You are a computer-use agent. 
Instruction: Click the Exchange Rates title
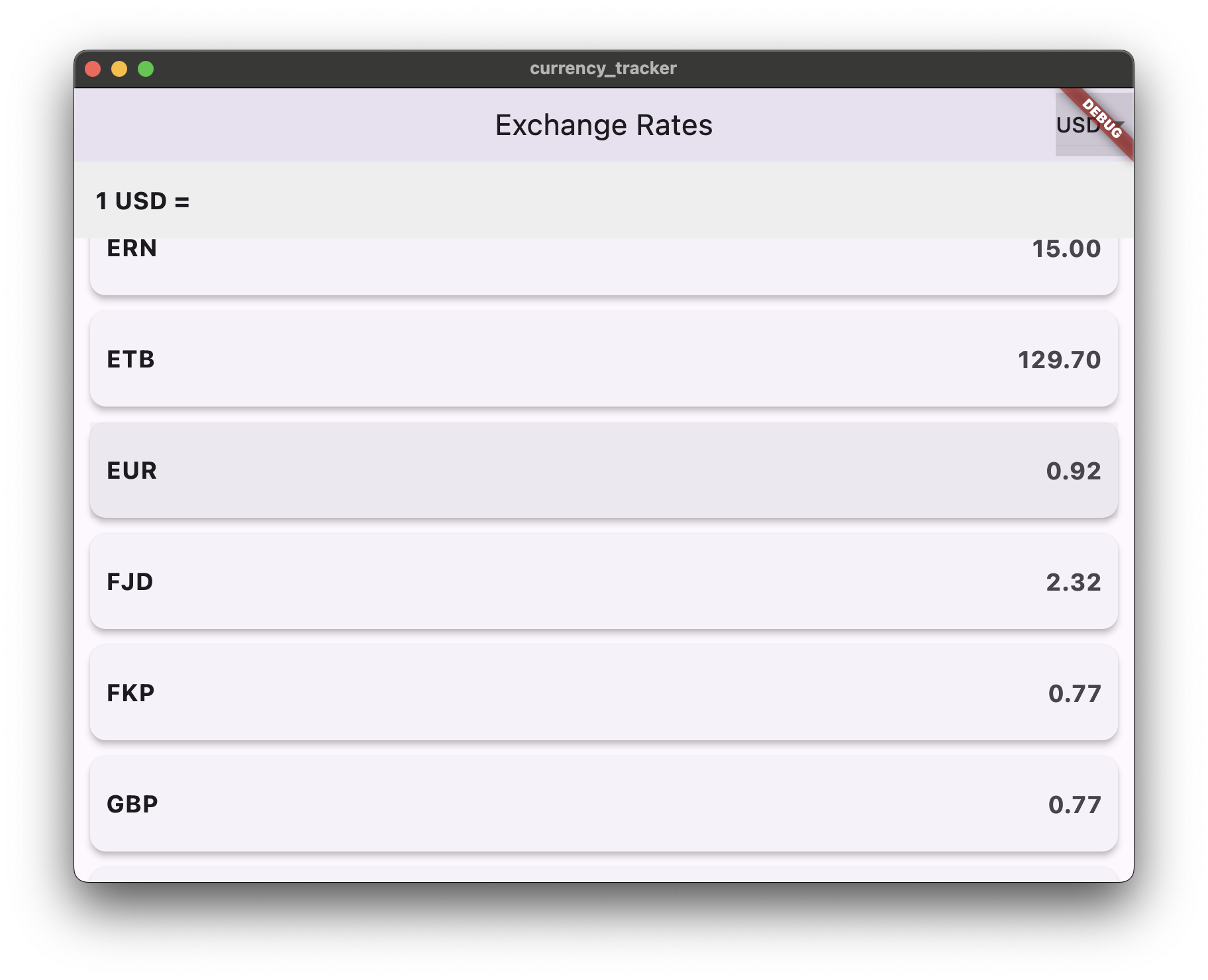tap(603, 125)
